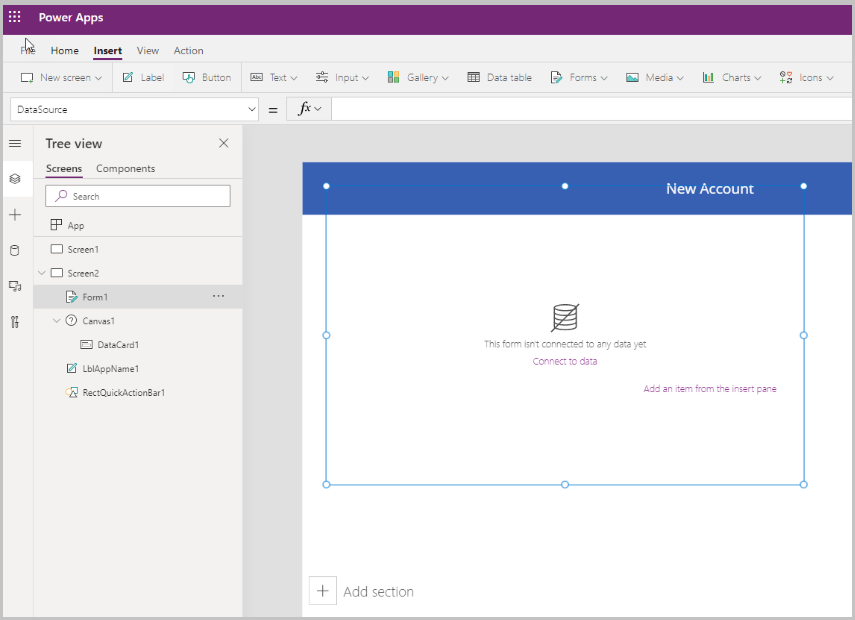Click the Connect to data link

[565, 361]
